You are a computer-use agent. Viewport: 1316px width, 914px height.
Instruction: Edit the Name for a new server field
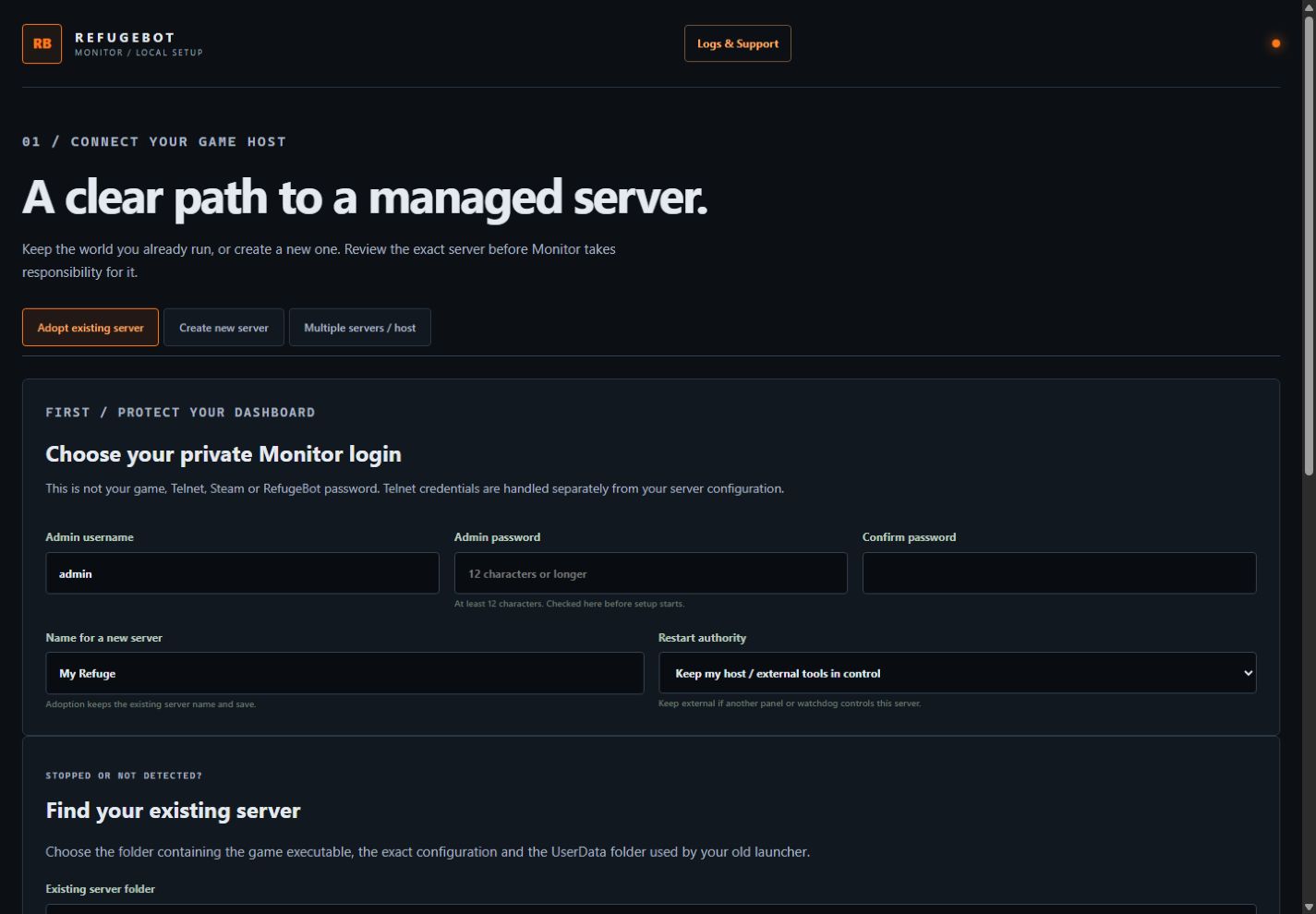(344, 673)
